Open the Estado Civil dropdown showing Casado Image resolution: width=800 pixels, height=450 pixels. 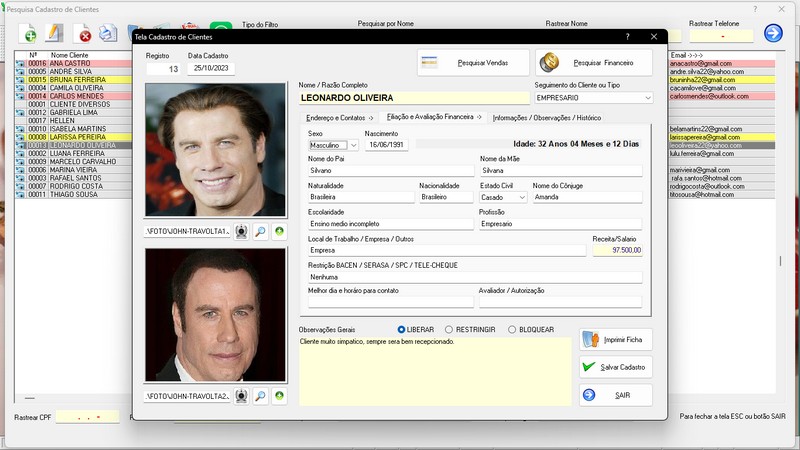point(521,197)
